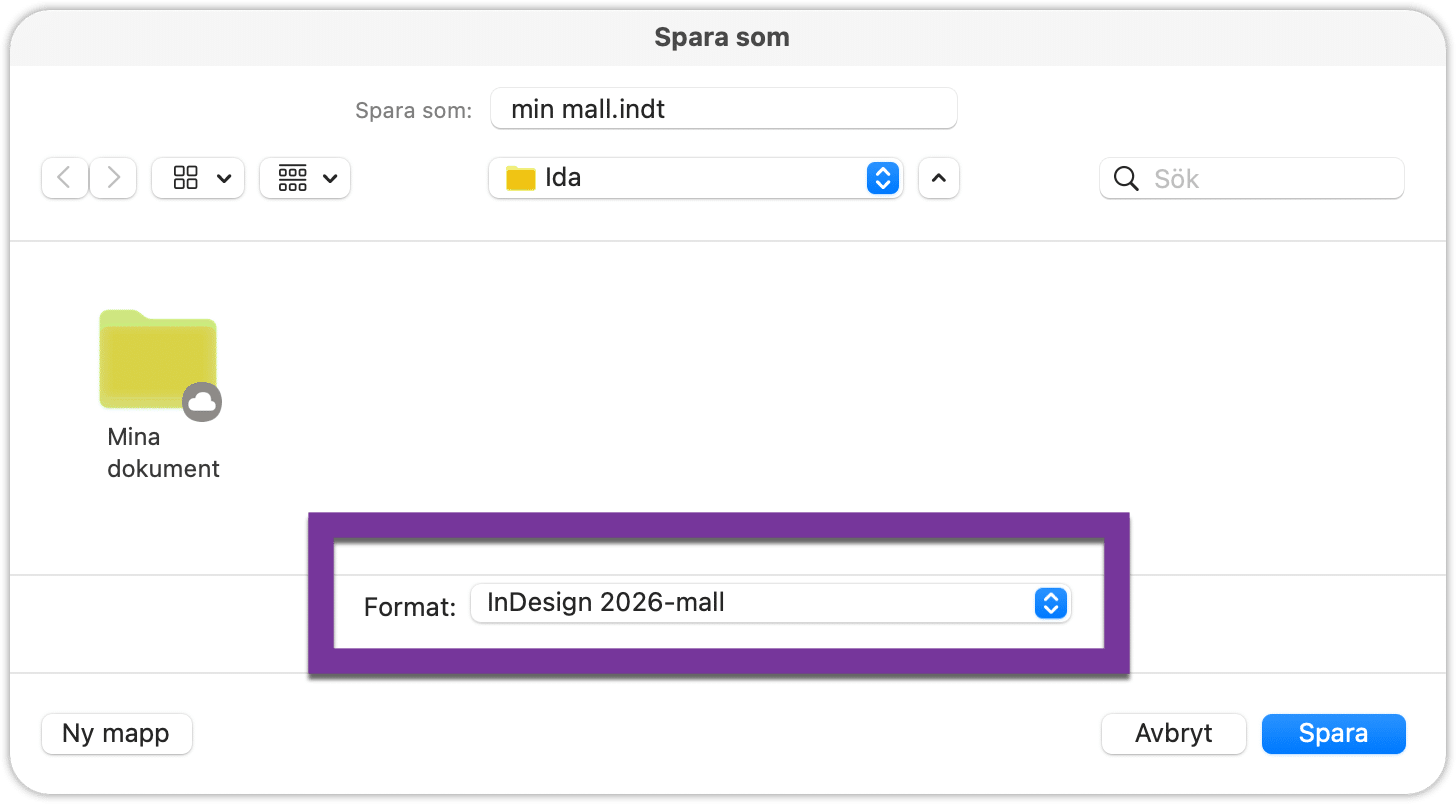Screen dimensions: 1456x804
Task: Click the filename field containing min mall.indt
Action: coord(723,108)
